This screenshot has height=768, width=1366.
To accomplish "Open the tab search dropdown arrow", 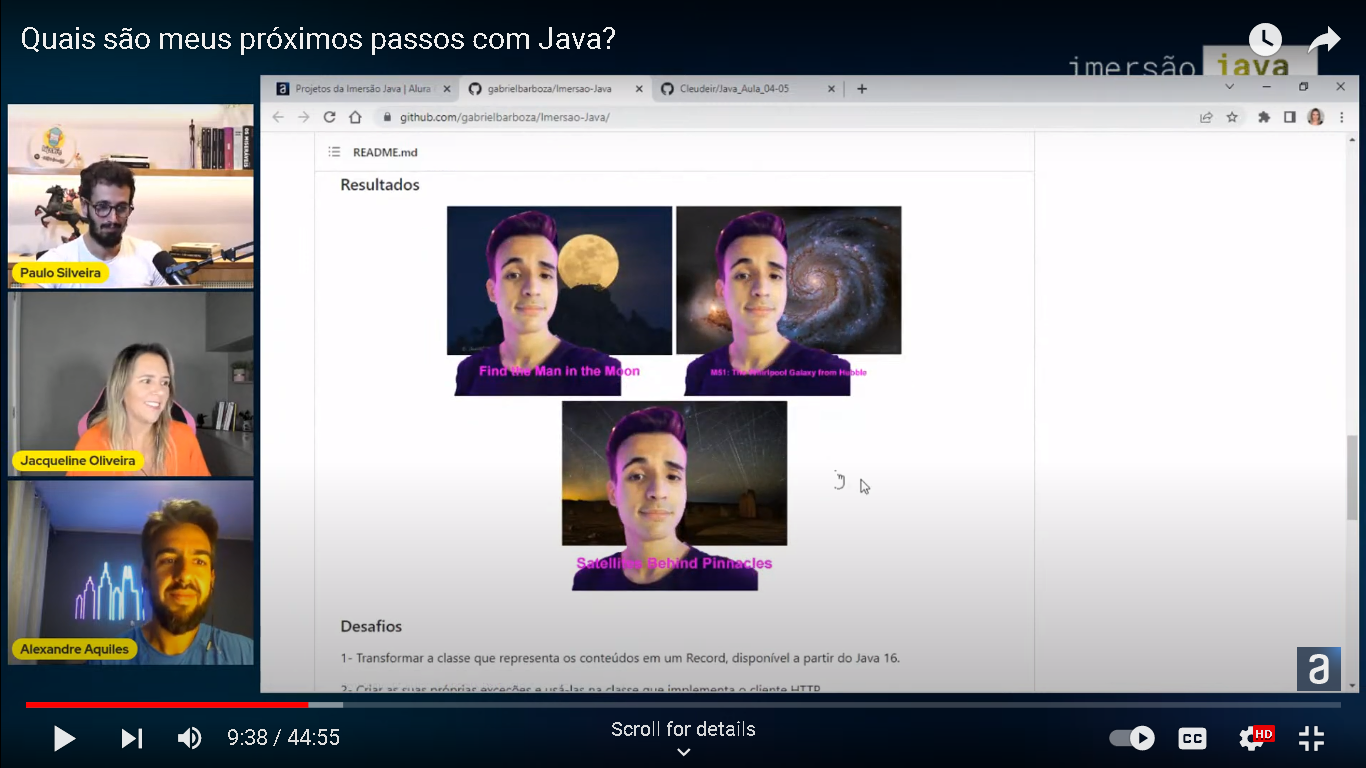I will click(1230, 87).
